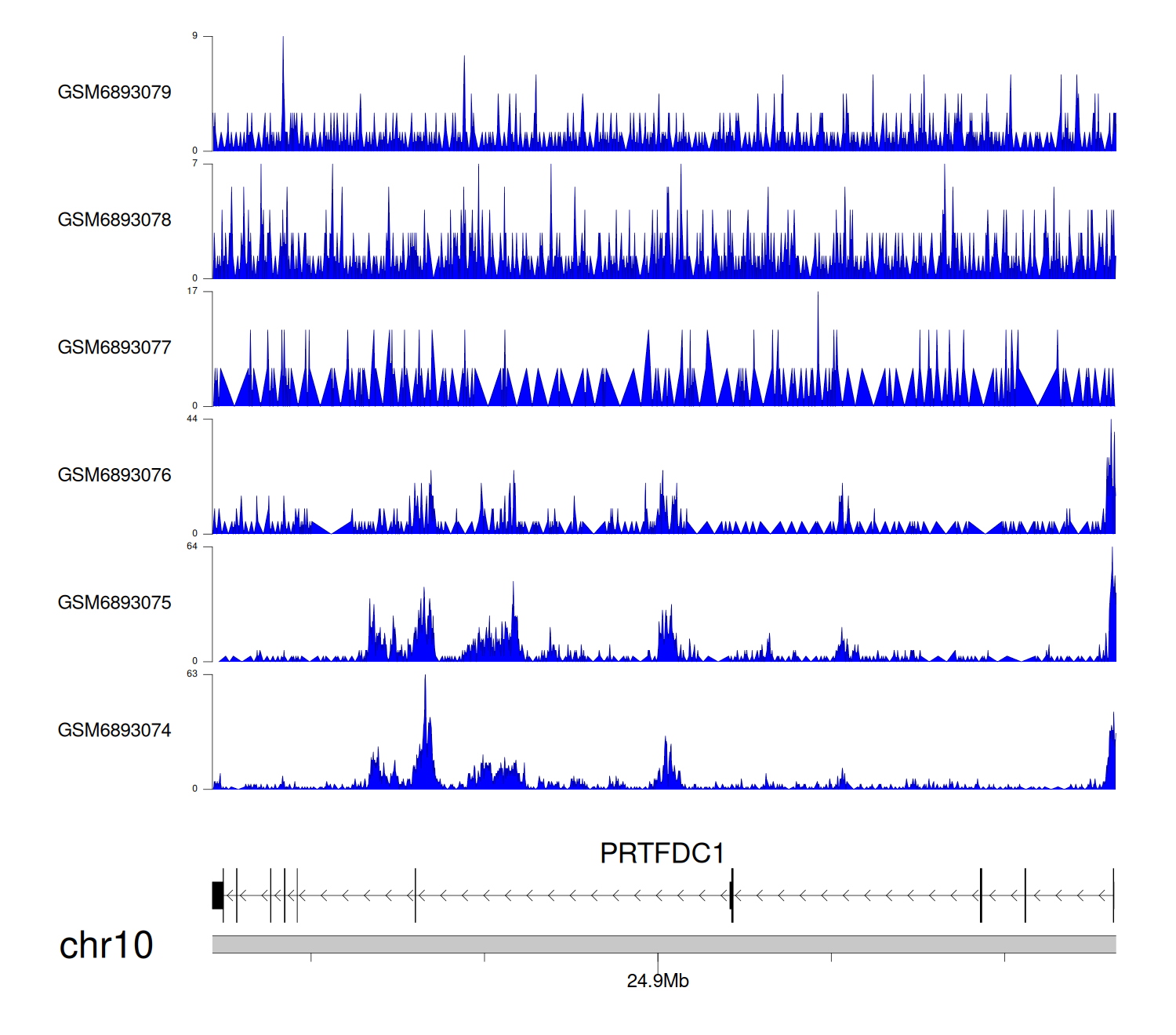Click the GSM6893075 track label
The image size is (1176, 1035).
[114, 603]
